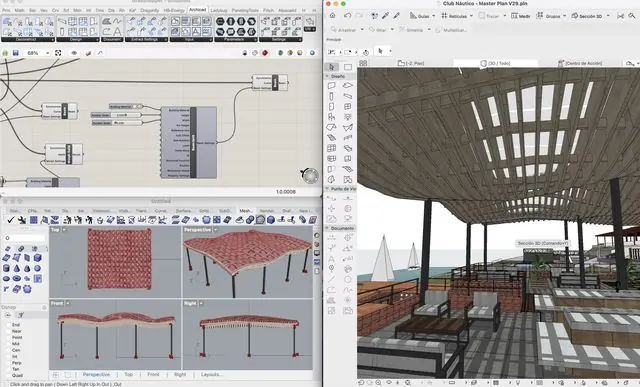Select the Rhino sphere solid tool
Screen dimensions: 640x387
37,268
